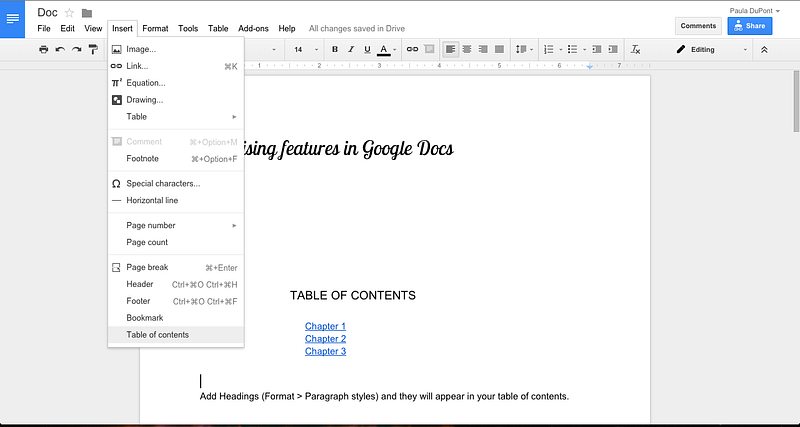Select justify alignment
800x427 pixels.
pos(499,49)
